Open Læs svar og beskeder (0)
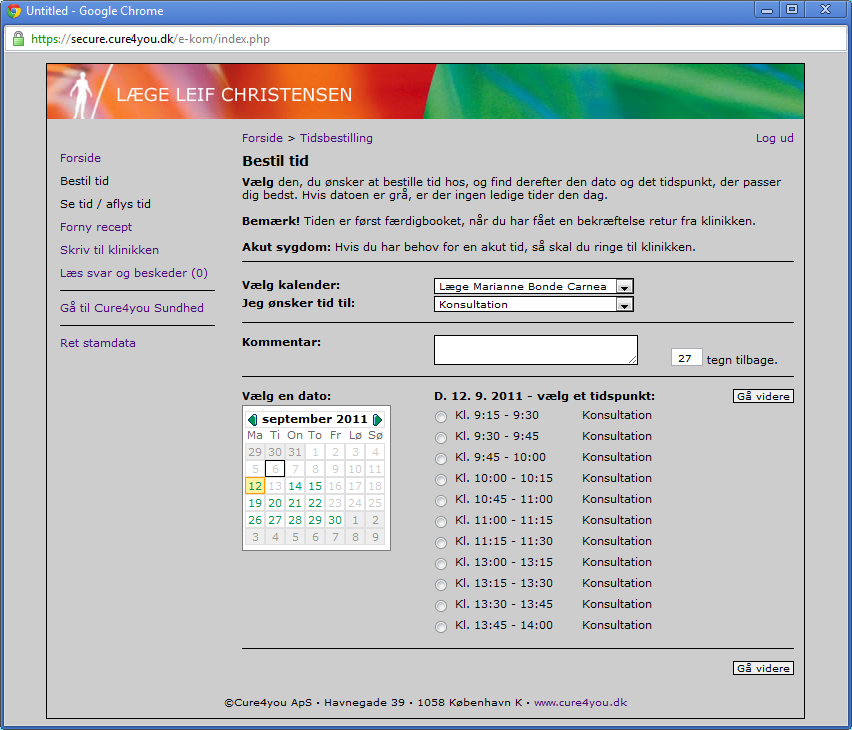Viewport: 852px width, 730px height. [x=134, y=273]
